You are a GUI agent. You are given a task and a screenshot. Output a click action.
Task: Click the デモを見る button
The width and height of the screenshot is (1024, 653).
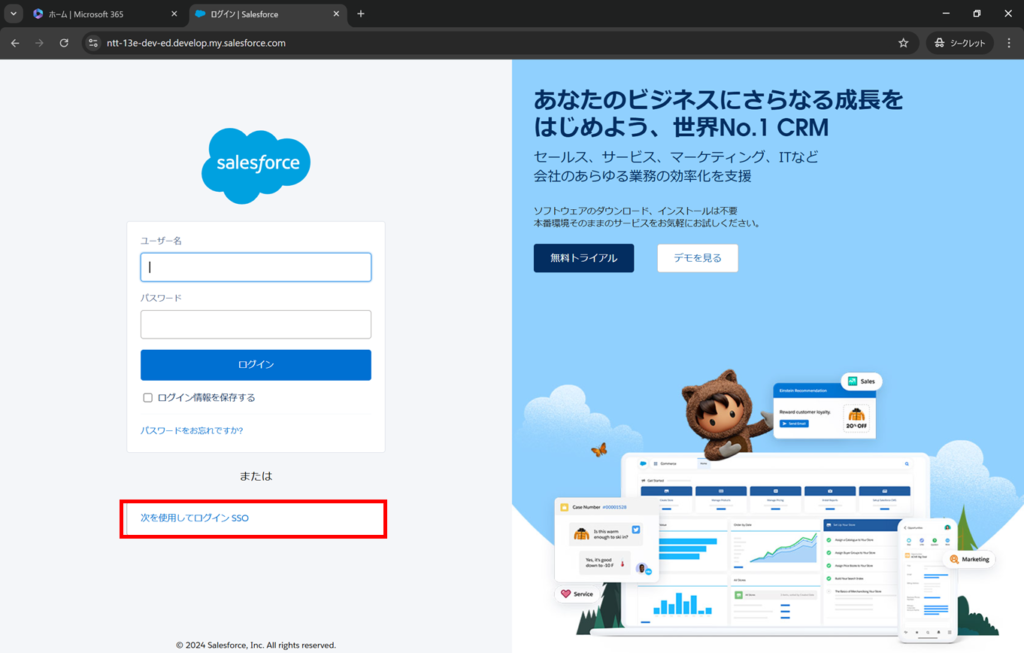tap(697, 258)
